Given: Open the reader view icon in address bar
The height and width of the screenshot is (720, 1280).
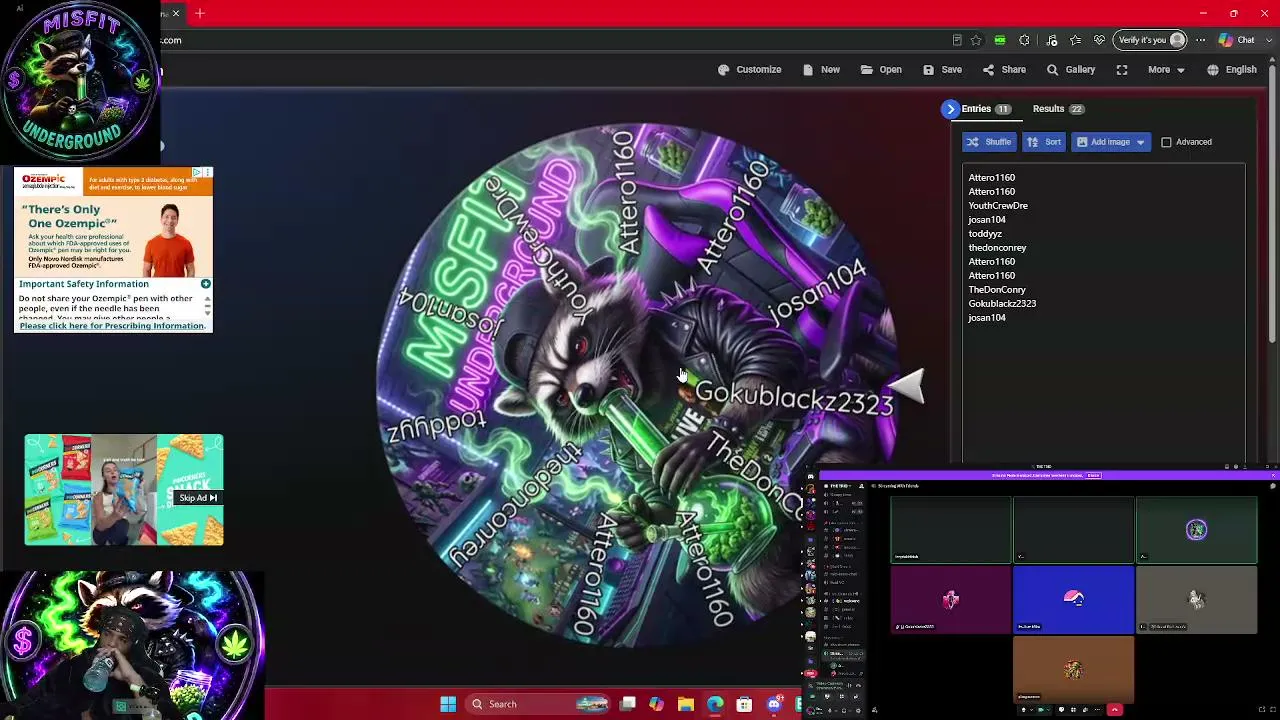Looking at the screenshot, I should 957,40.
